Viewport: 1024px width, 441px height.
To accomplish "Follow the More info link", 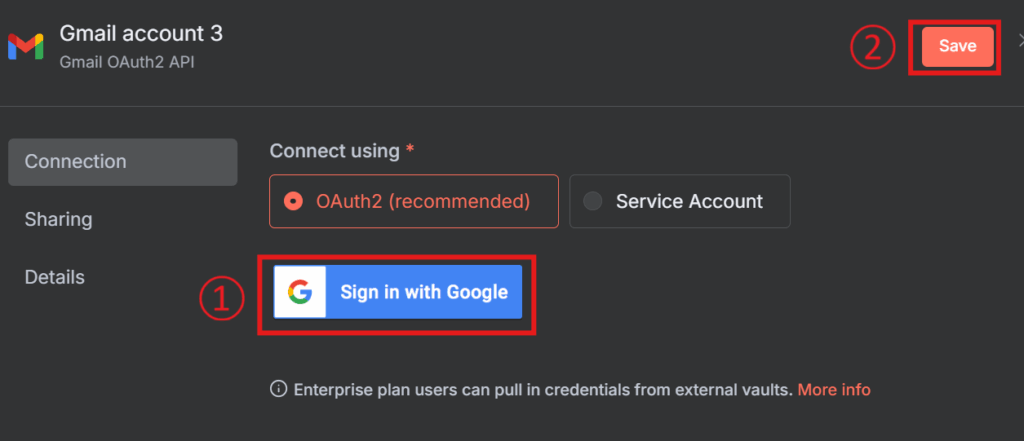I will tap(834, 389).
